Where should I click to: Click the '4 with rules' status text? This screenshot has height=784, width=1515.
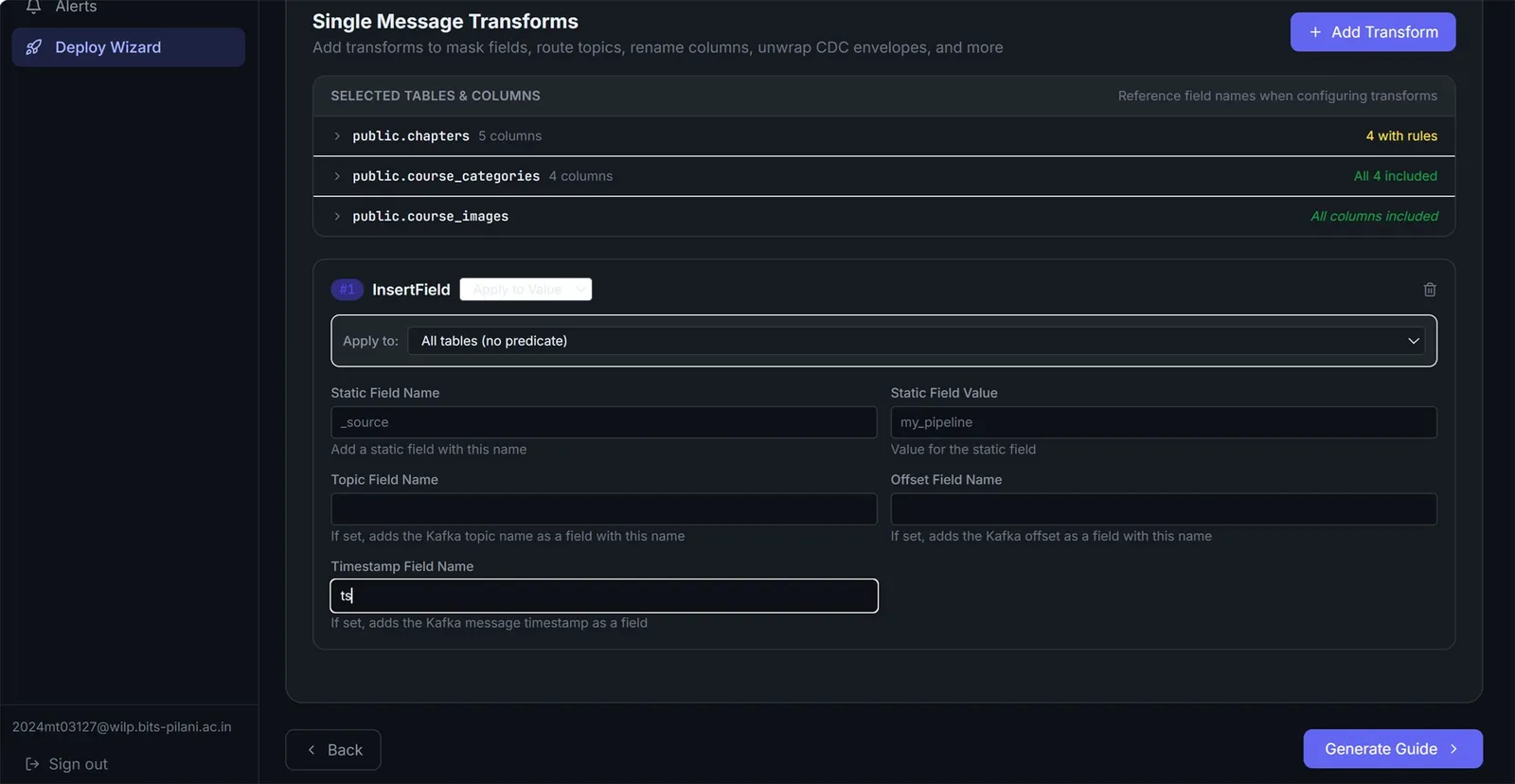click(1401, 136)
